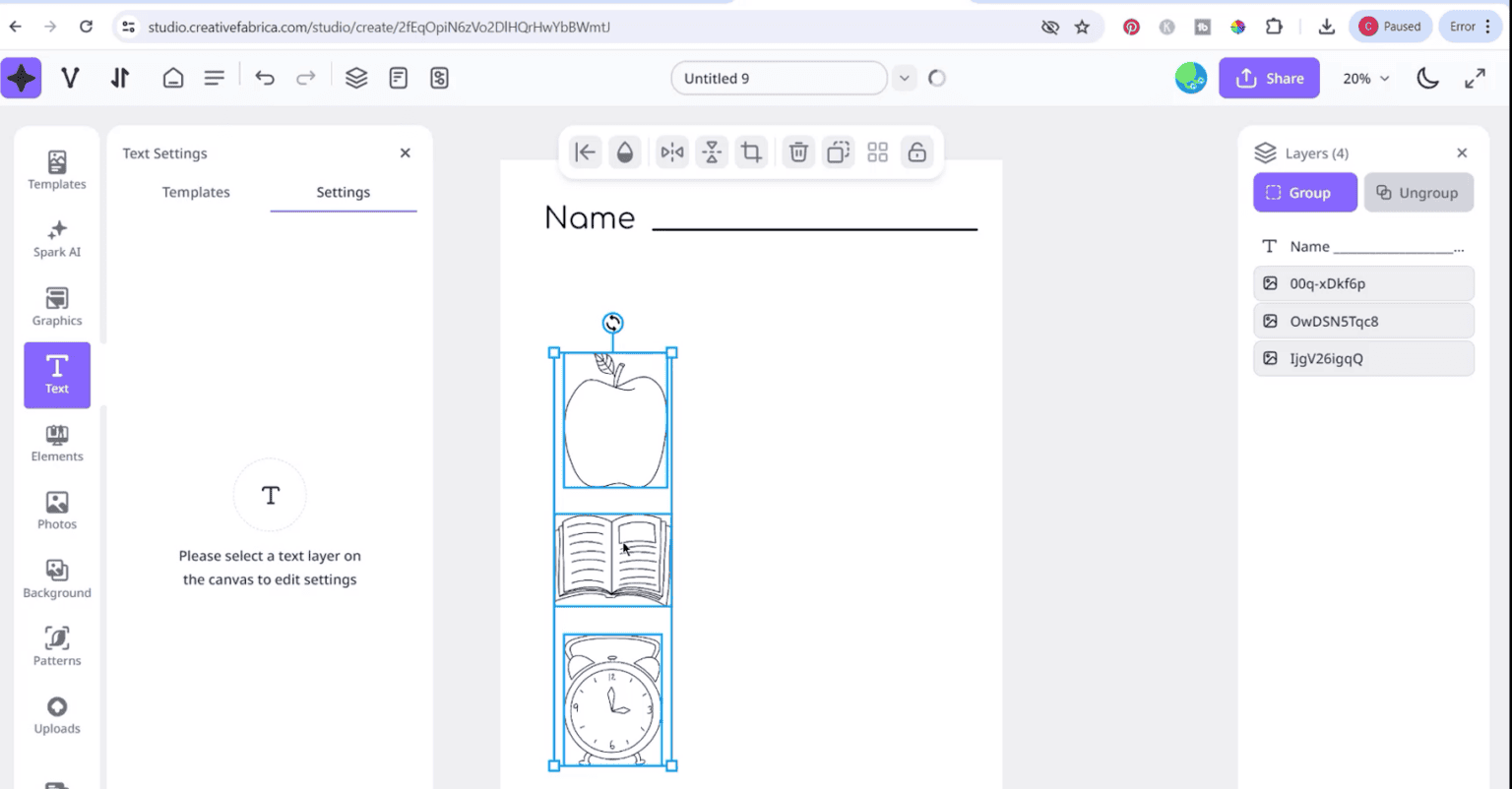The image size is (1512, 789).
Task: Select the IjgV26igqQ layer
Action: coord(1363,358)
